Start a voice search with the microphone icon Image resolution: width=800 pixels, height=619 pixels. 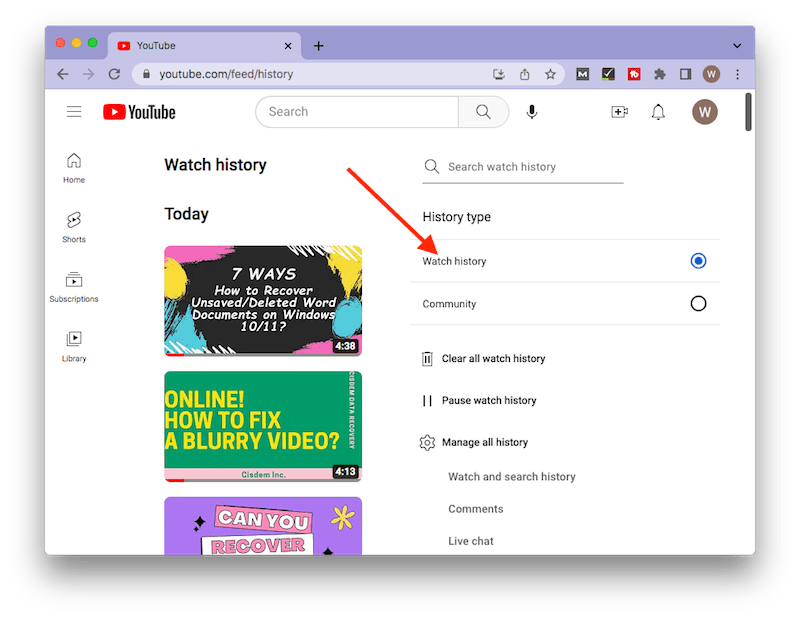coord(531,111)
